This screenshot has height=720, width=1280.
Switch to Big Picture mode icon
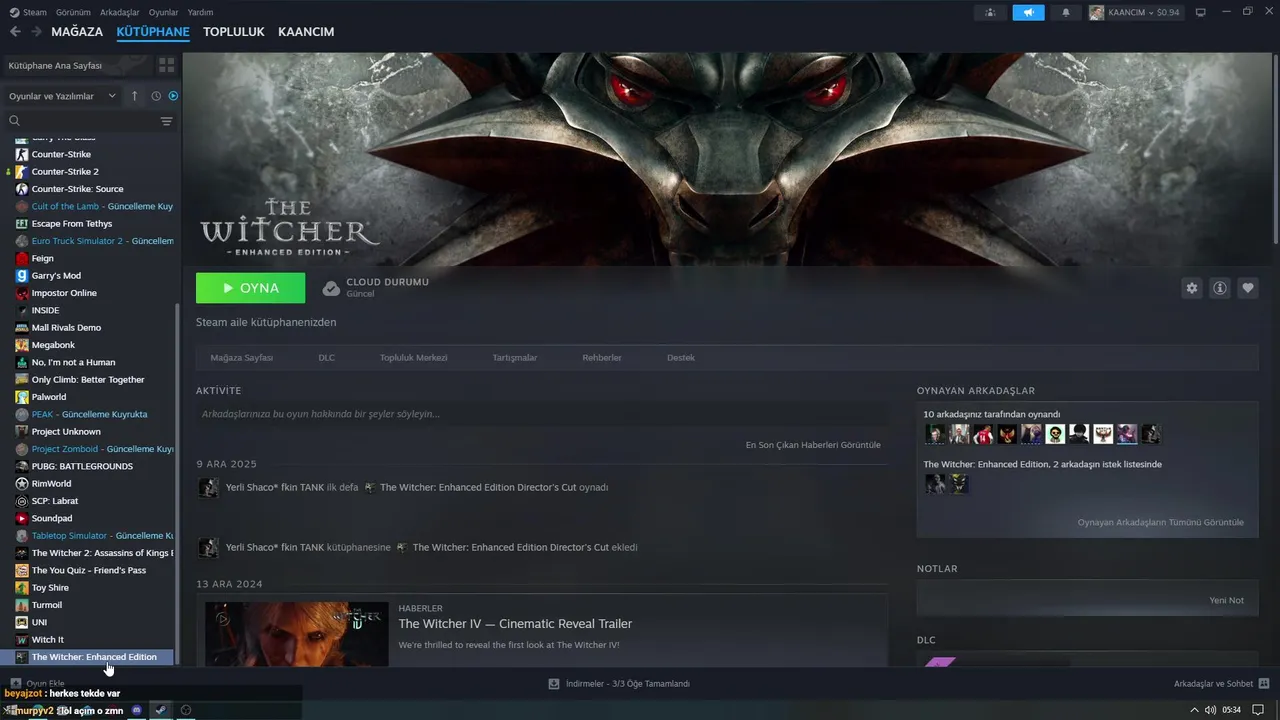(x=1201, y=12)
